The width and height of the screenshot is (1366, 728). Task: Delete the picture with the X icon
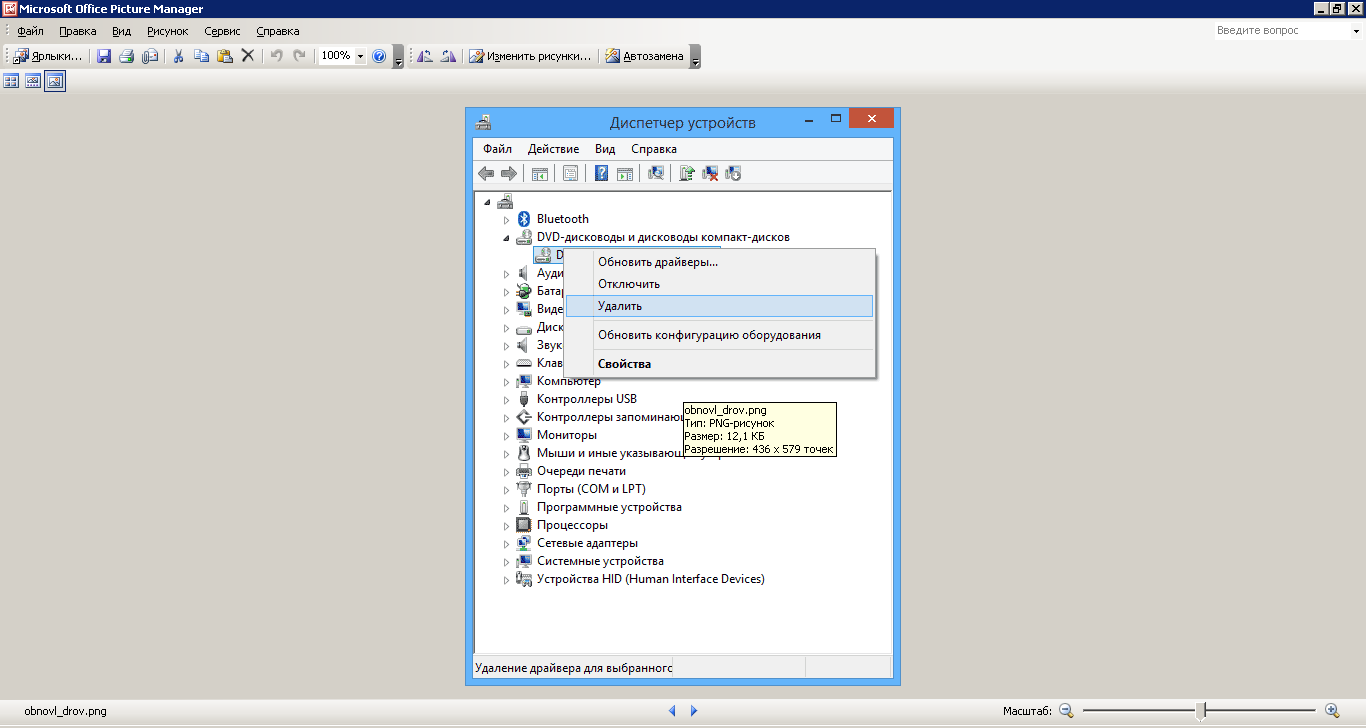tap(248, 56)
